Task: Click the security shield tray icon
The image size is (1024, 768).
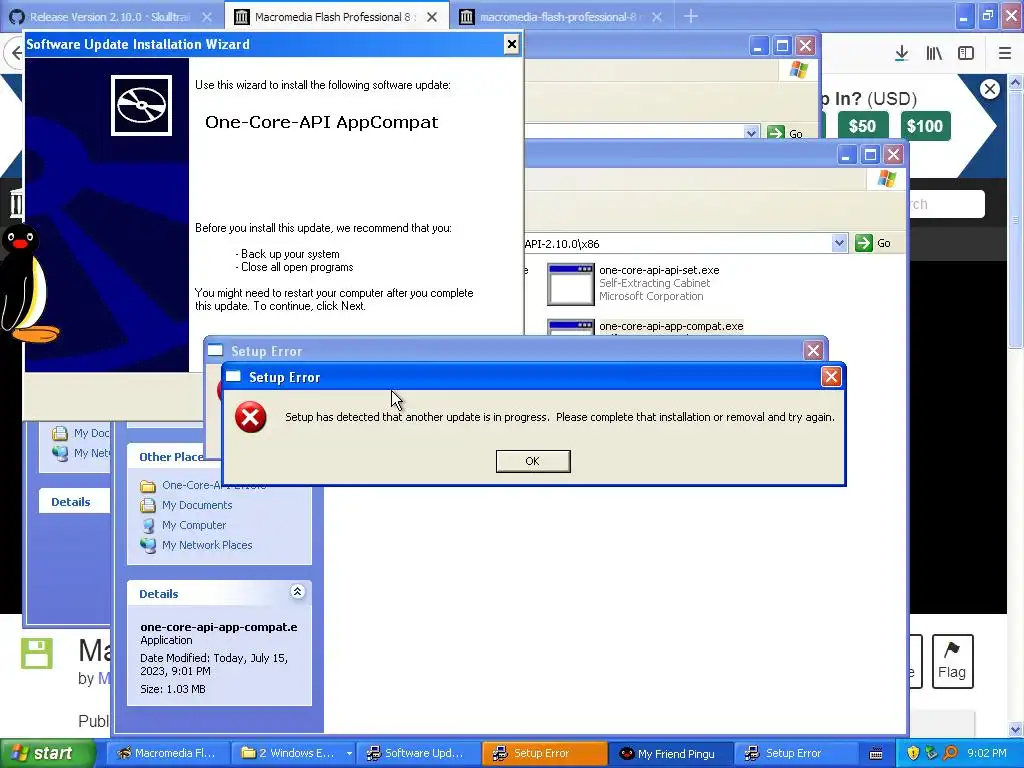Action: pyautogui.click(x=913, y=753)
